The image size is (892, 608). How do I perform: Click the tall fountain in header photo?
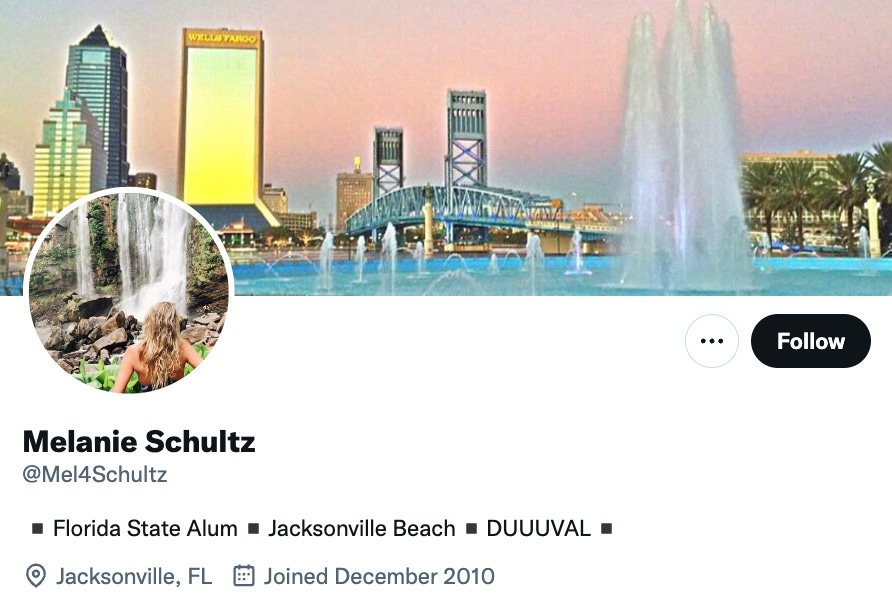coord(682,148)
